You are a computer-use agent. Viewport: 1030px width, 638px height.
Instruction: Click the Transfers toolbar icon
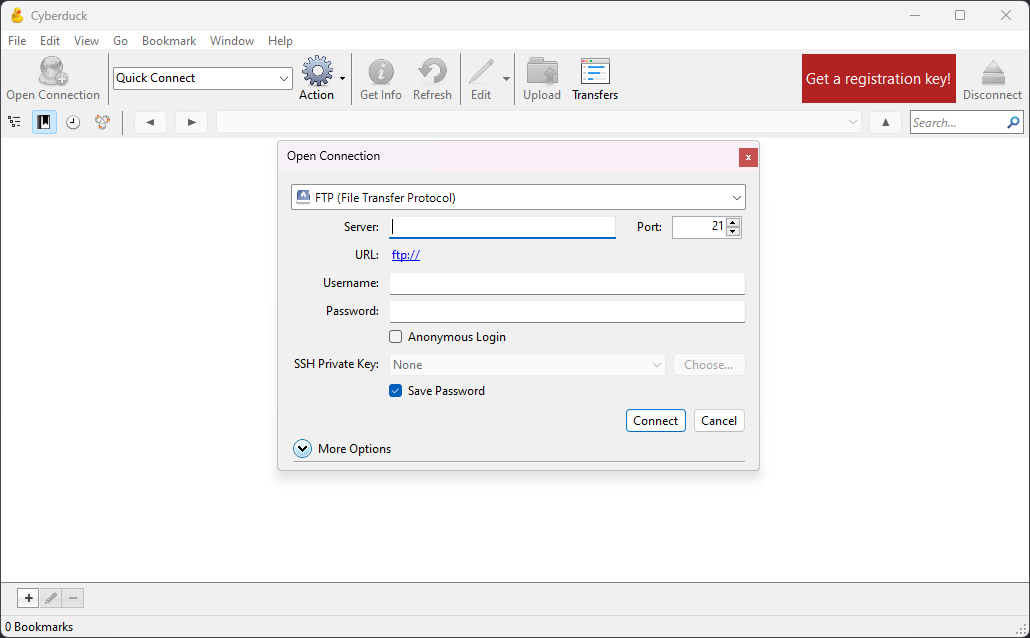point(595,73)
